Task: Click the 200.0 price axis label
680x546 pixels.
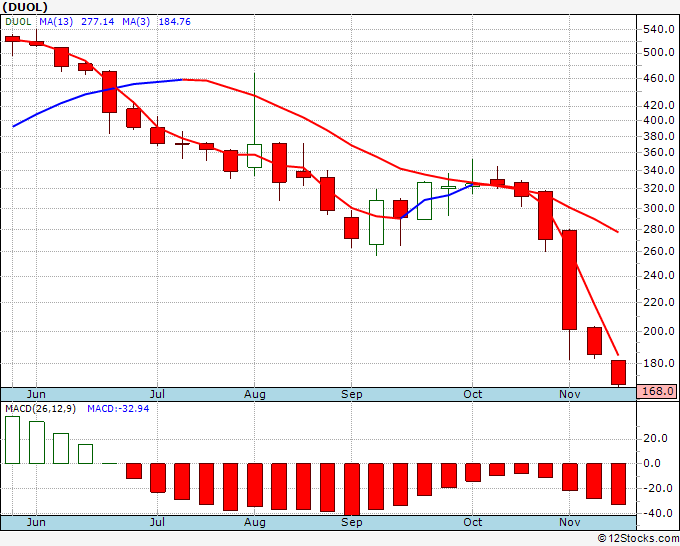Action: [x=659, y=331]
